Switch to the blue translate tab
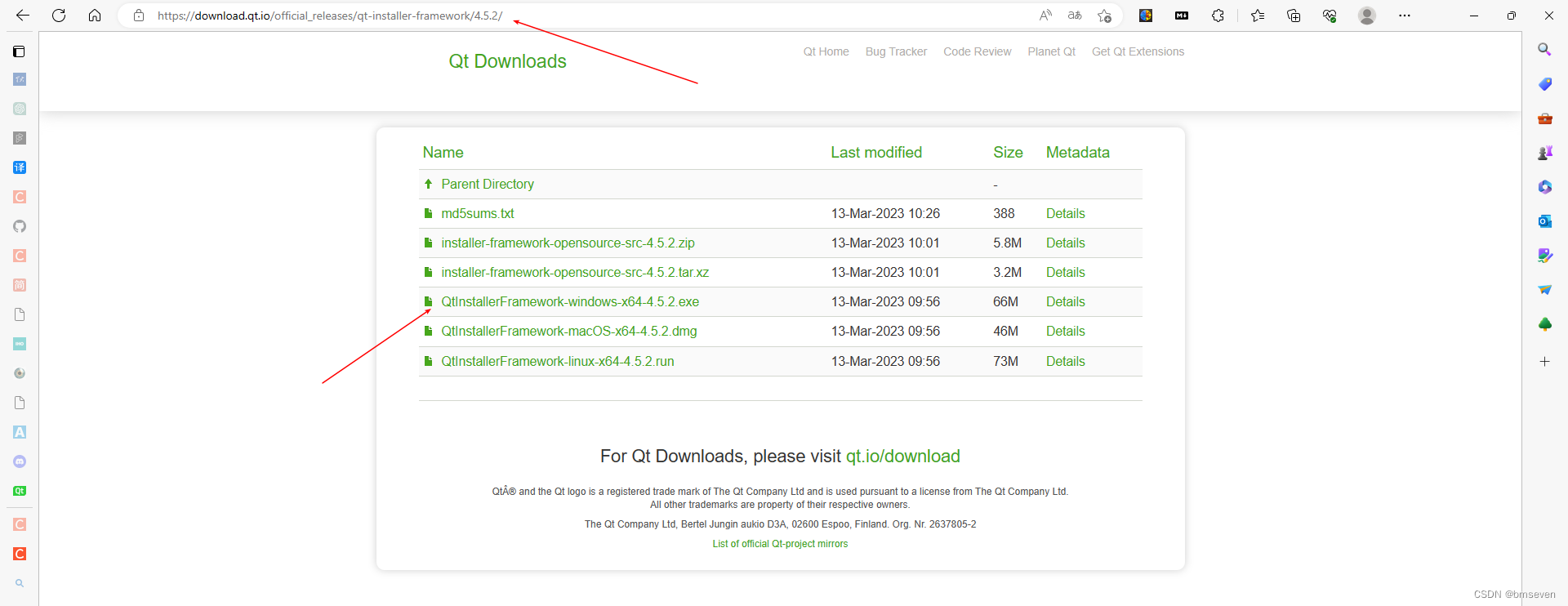The height and width of the screenshot is (606, 1568). coord(20,167)
